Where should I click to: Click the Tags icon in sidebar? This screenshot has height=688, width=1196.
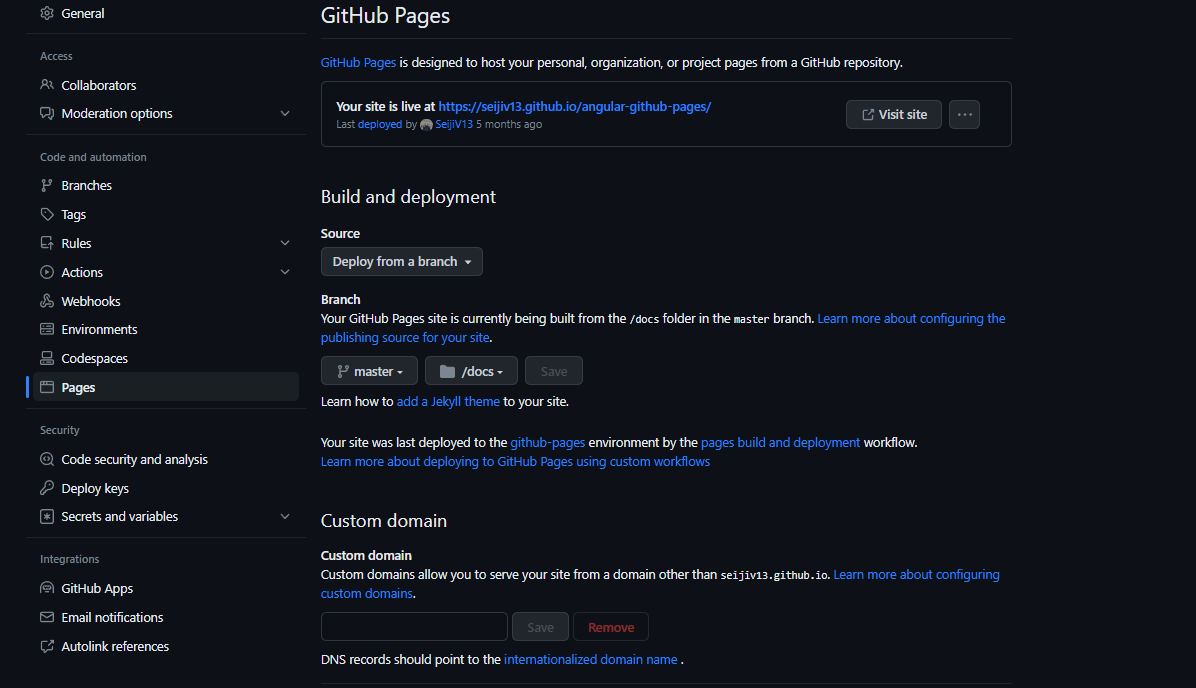point(47,214)
